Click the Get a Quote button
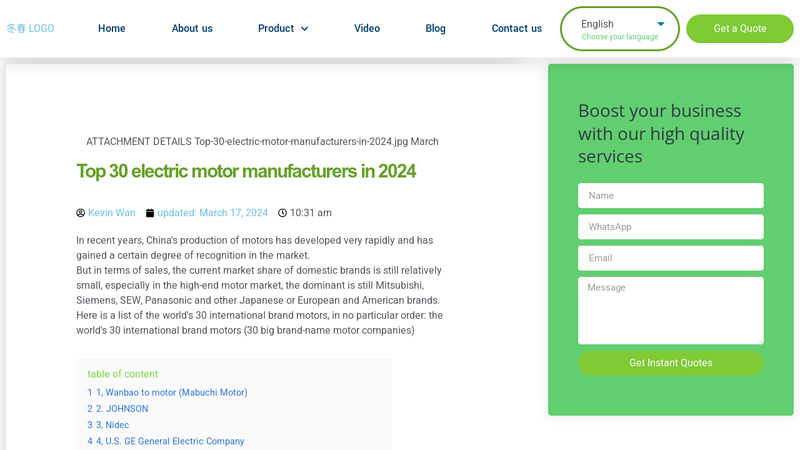The width and height of the screenshot is (800, 450). click(740, 29)
